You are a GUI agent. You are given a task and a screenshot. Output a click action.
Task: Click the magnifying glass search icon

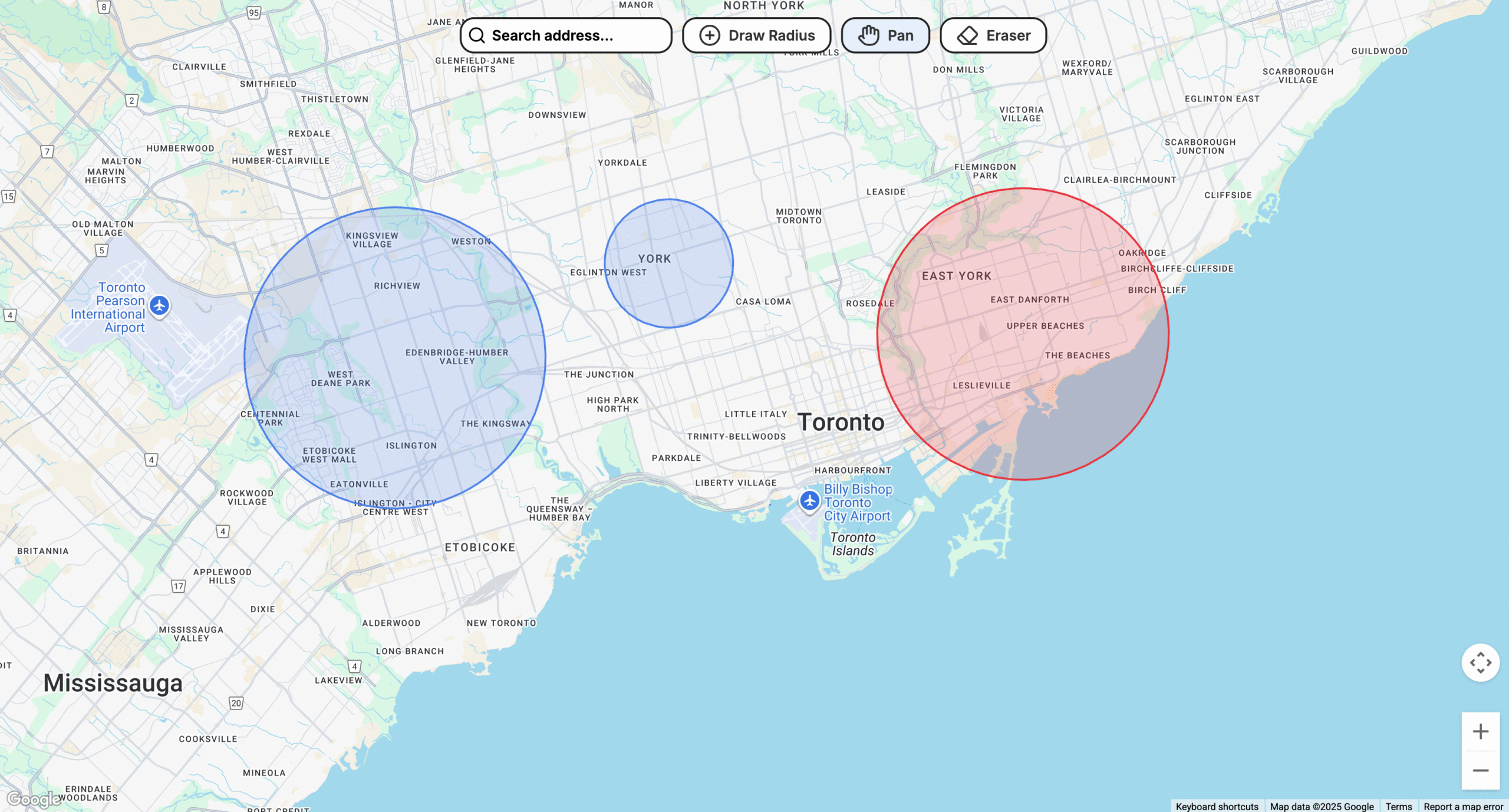[476, 35]
